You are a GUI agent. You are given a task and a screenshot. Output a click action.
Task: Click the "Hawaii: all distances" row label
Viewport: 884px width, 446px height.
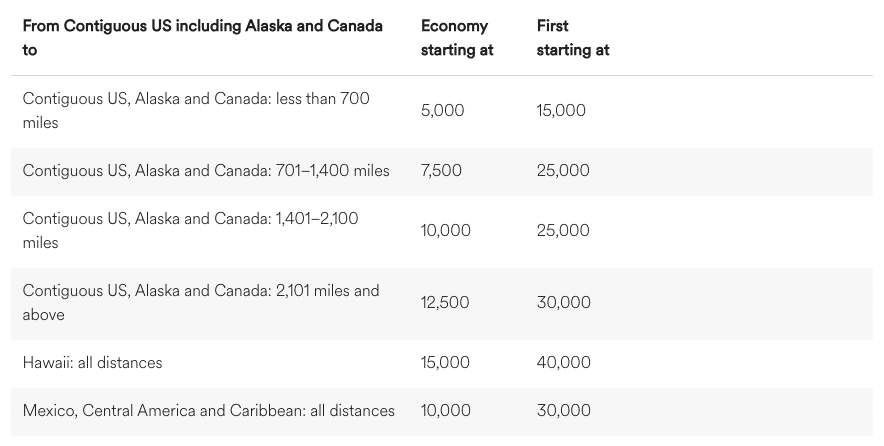[x=92, y=362]
